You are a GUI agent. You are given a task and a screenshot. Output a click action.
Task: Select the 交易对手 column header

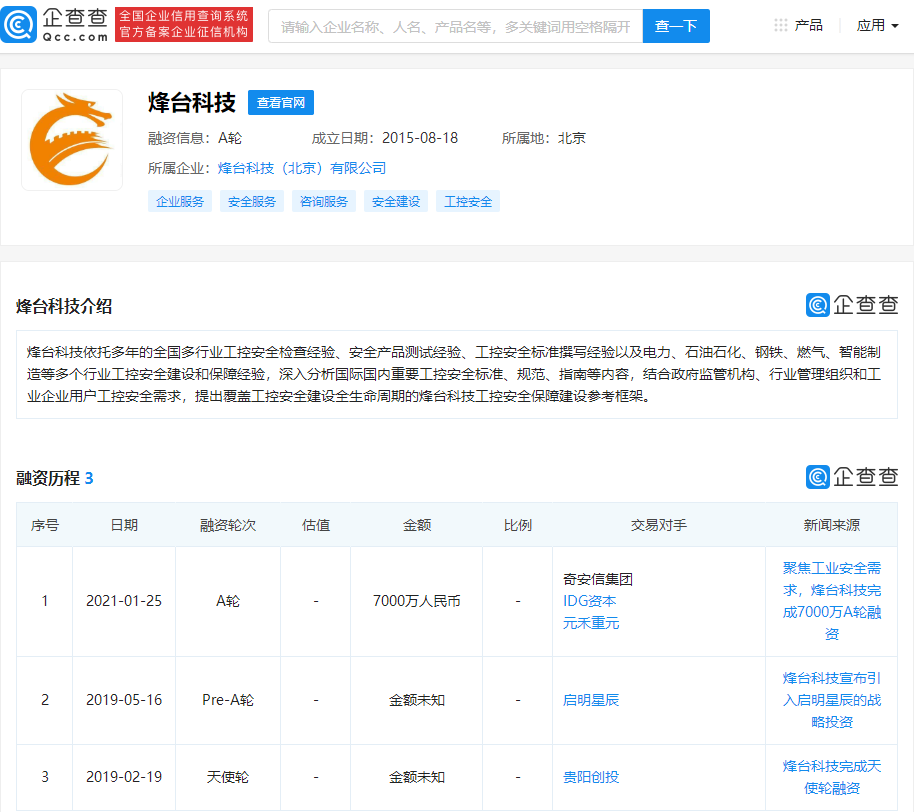click(x=659, y=525)
